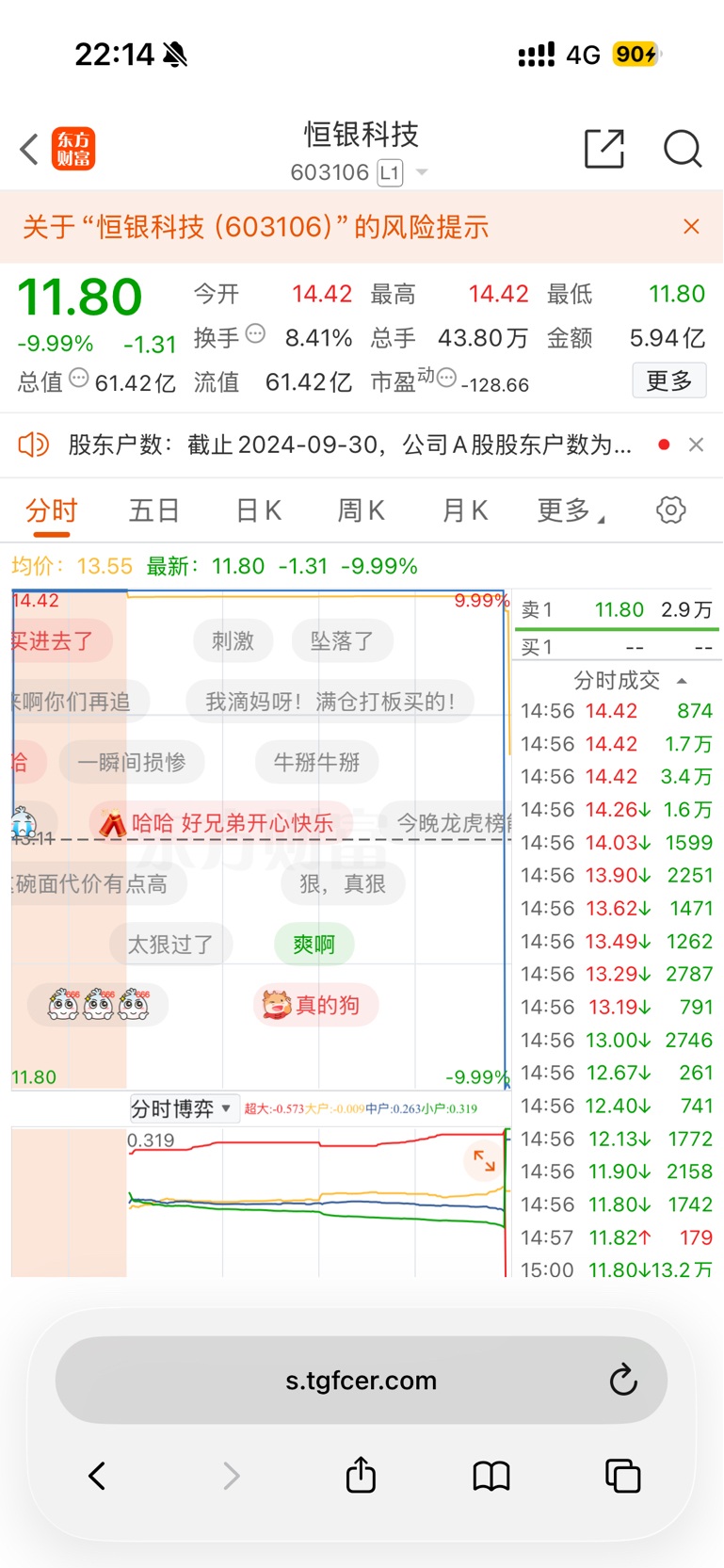Open 更多 stock details button

point(669,380)
